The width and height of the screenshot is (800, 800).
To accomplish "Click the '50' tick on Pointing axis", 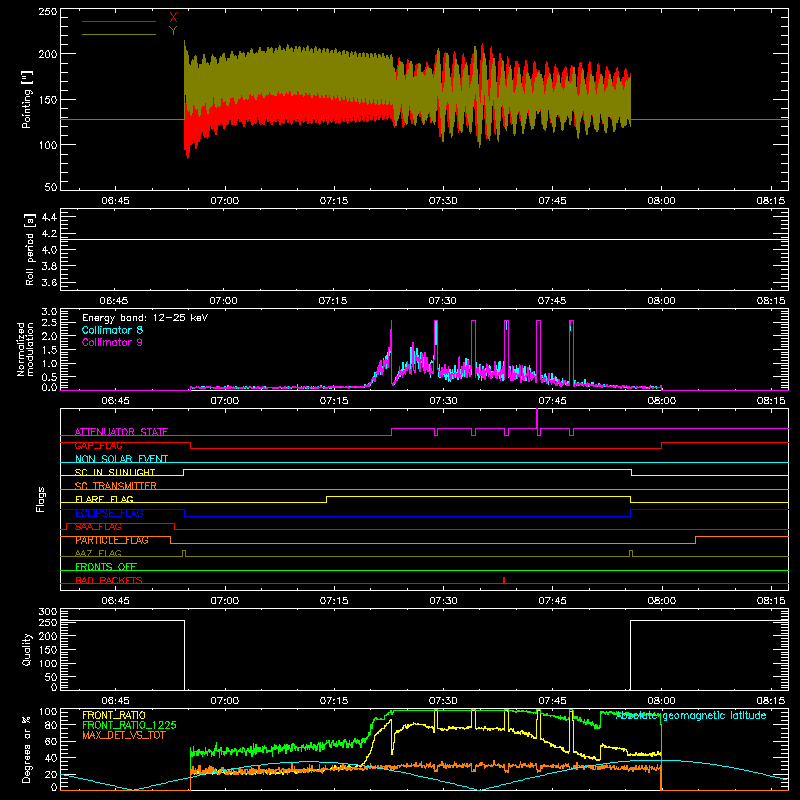I will [x=51, y=187].
